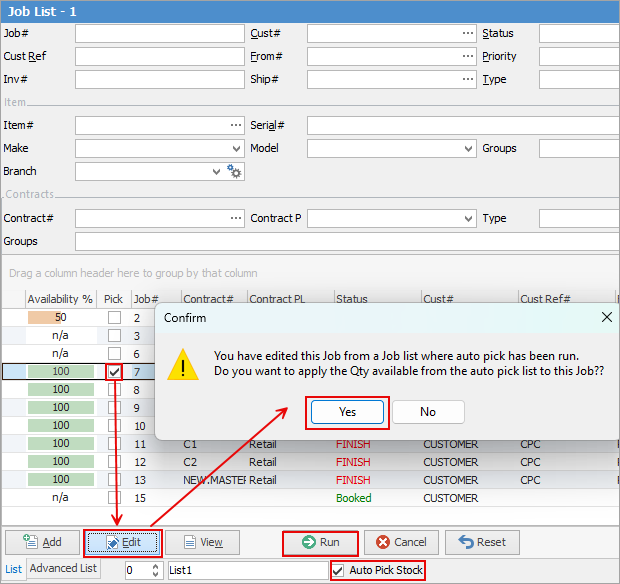The height and width of the screenshot is (584, 620).
Task: Select contract C1 in job 11 row
Action: click(x=190, y=444)
